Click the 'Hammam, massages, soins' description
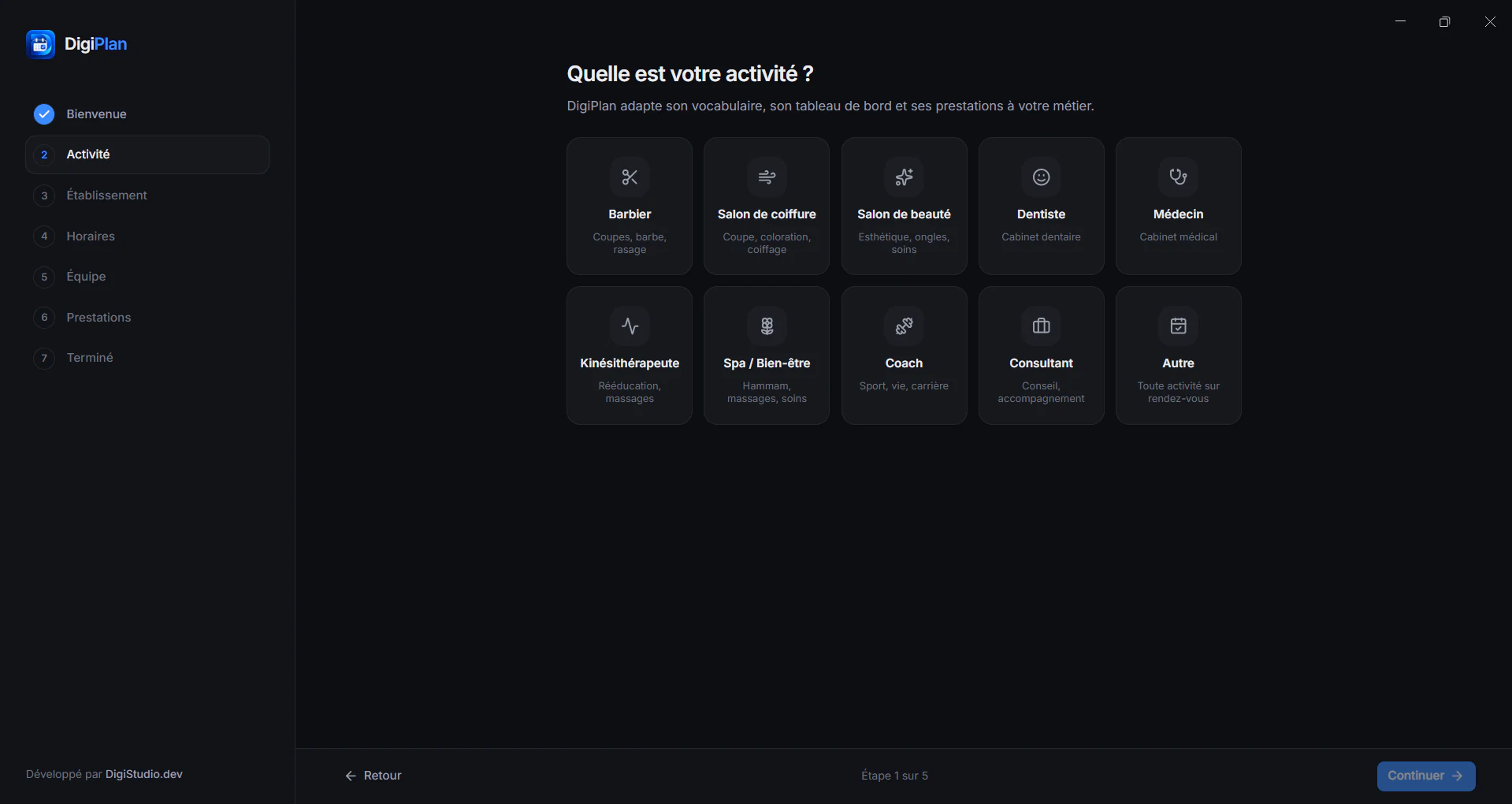This screenshot has height=804, width=1512. click(x=767, y=393)
